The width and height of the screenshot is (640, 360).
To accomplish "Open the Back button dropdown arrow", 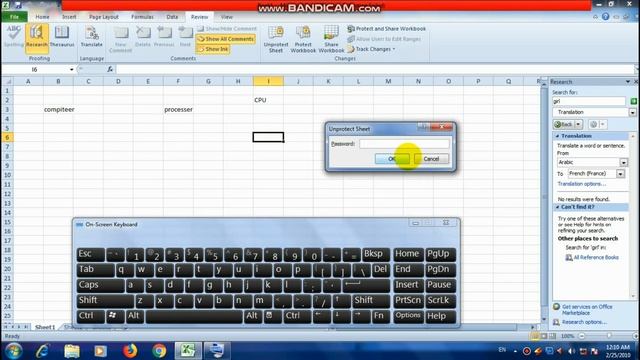I will [578, 124].
